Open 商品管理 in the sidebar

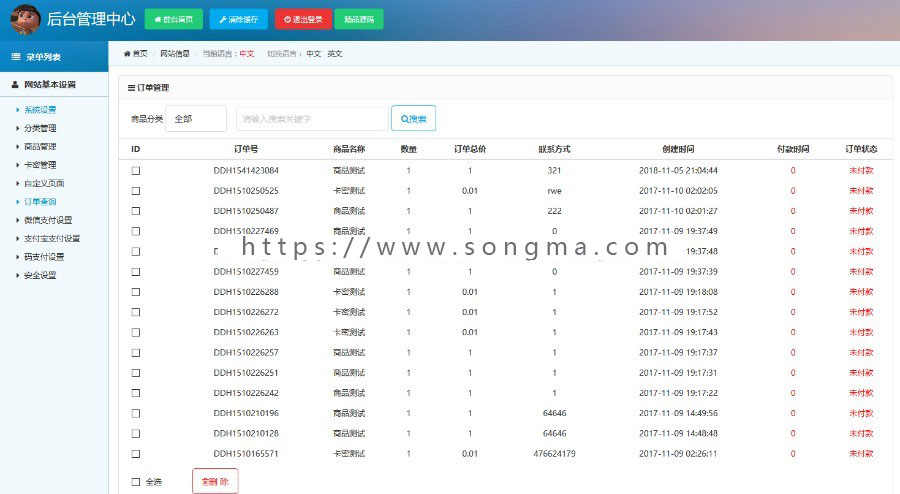click(40, 146)
